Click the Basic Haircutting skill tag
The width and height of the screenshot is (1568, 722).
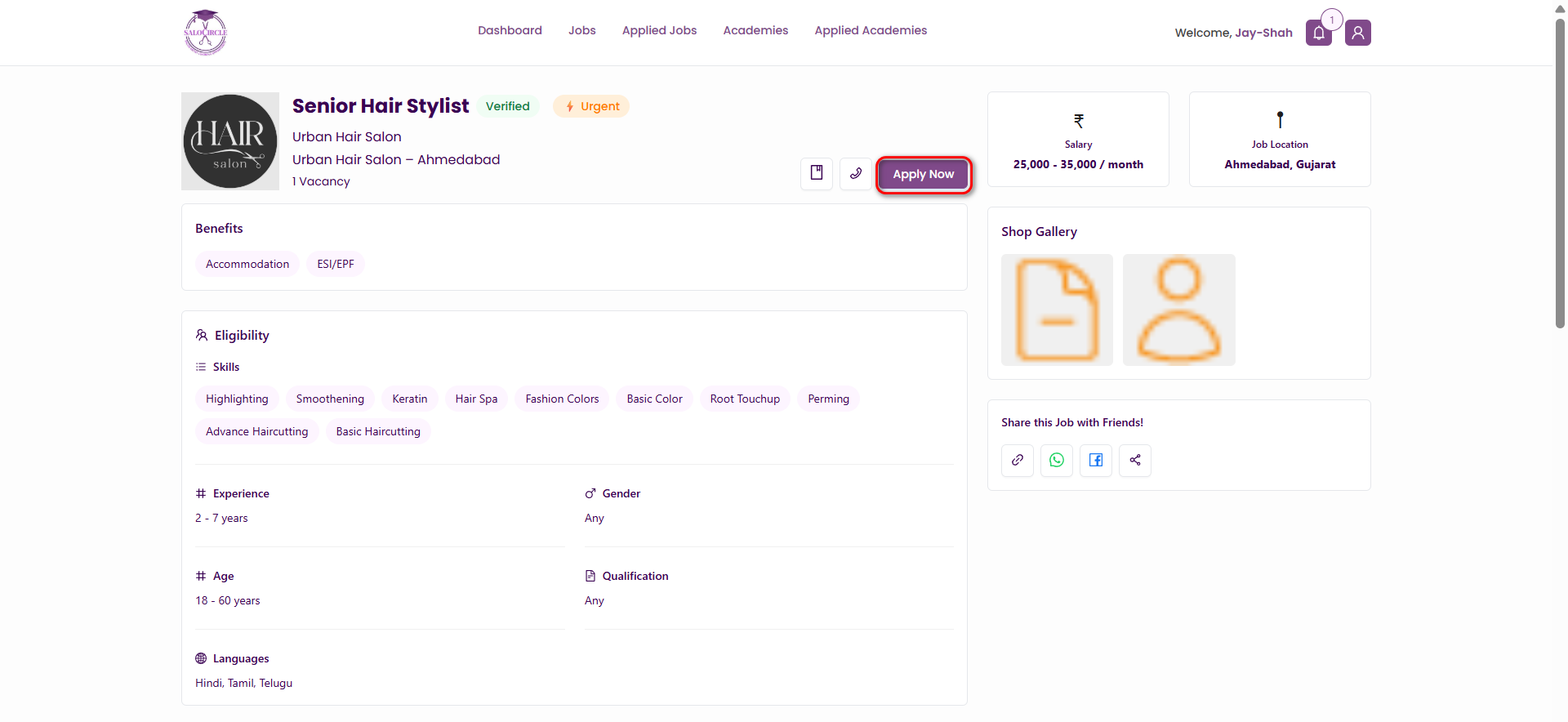click(x=378, y=431)
